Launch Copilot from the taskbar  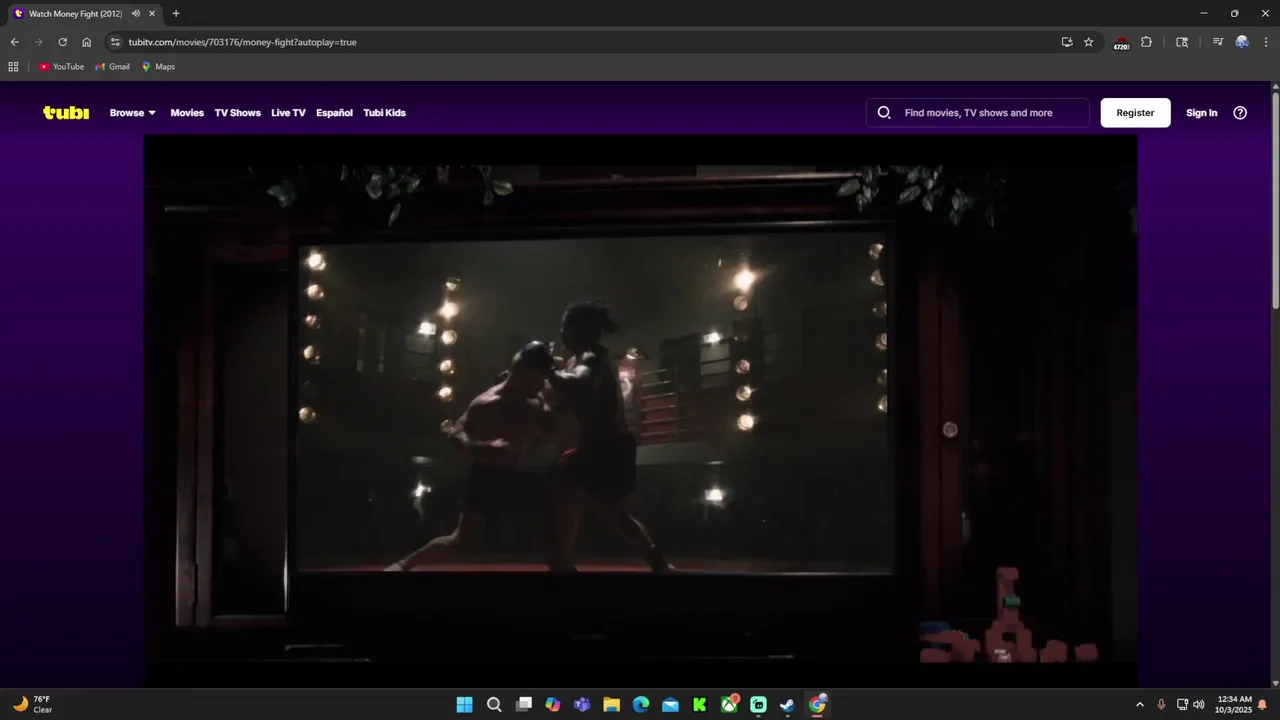coord(553,705)
